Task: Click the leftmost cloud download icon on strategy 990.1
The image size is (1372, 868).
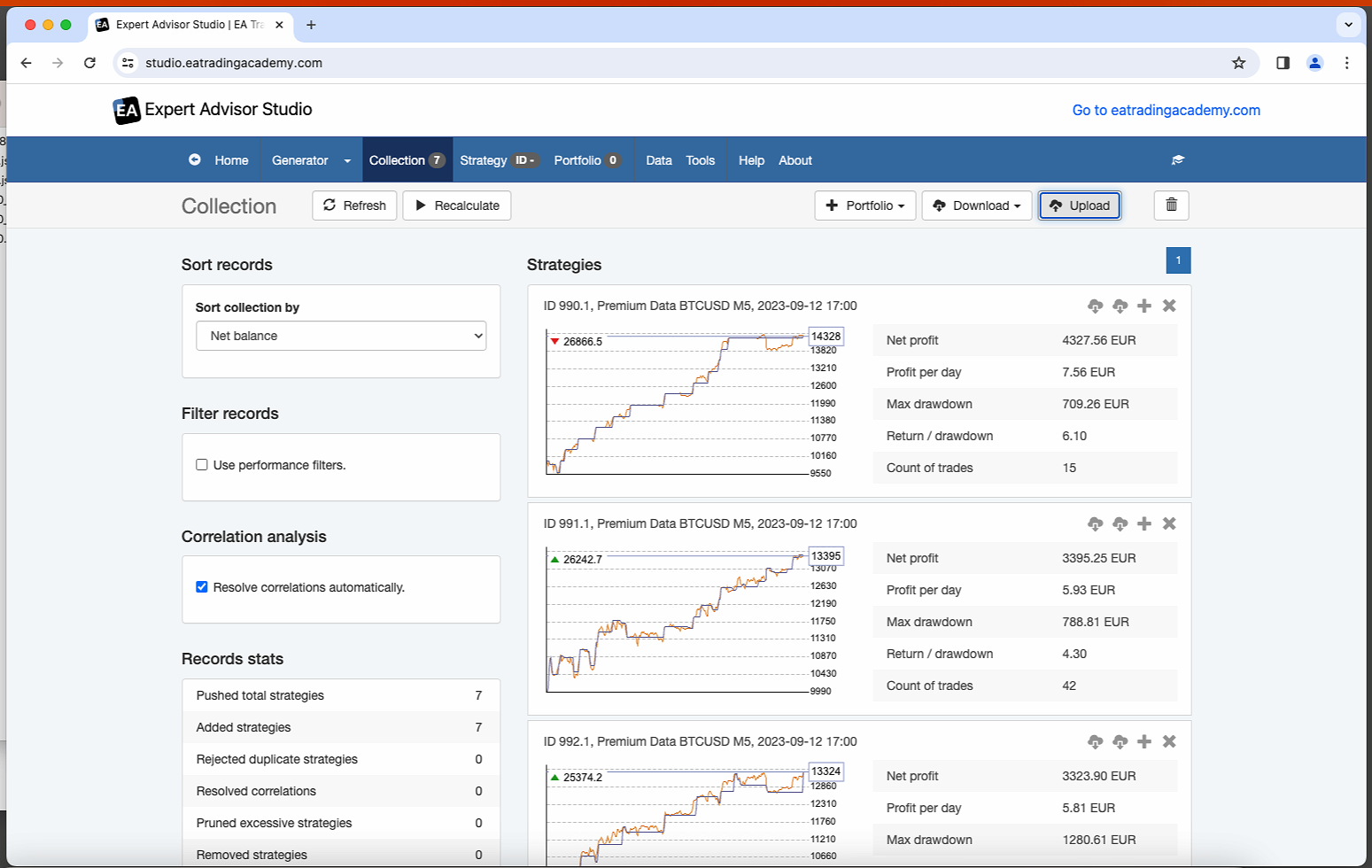Action: pyautogui.click(x=1095, y=306)
